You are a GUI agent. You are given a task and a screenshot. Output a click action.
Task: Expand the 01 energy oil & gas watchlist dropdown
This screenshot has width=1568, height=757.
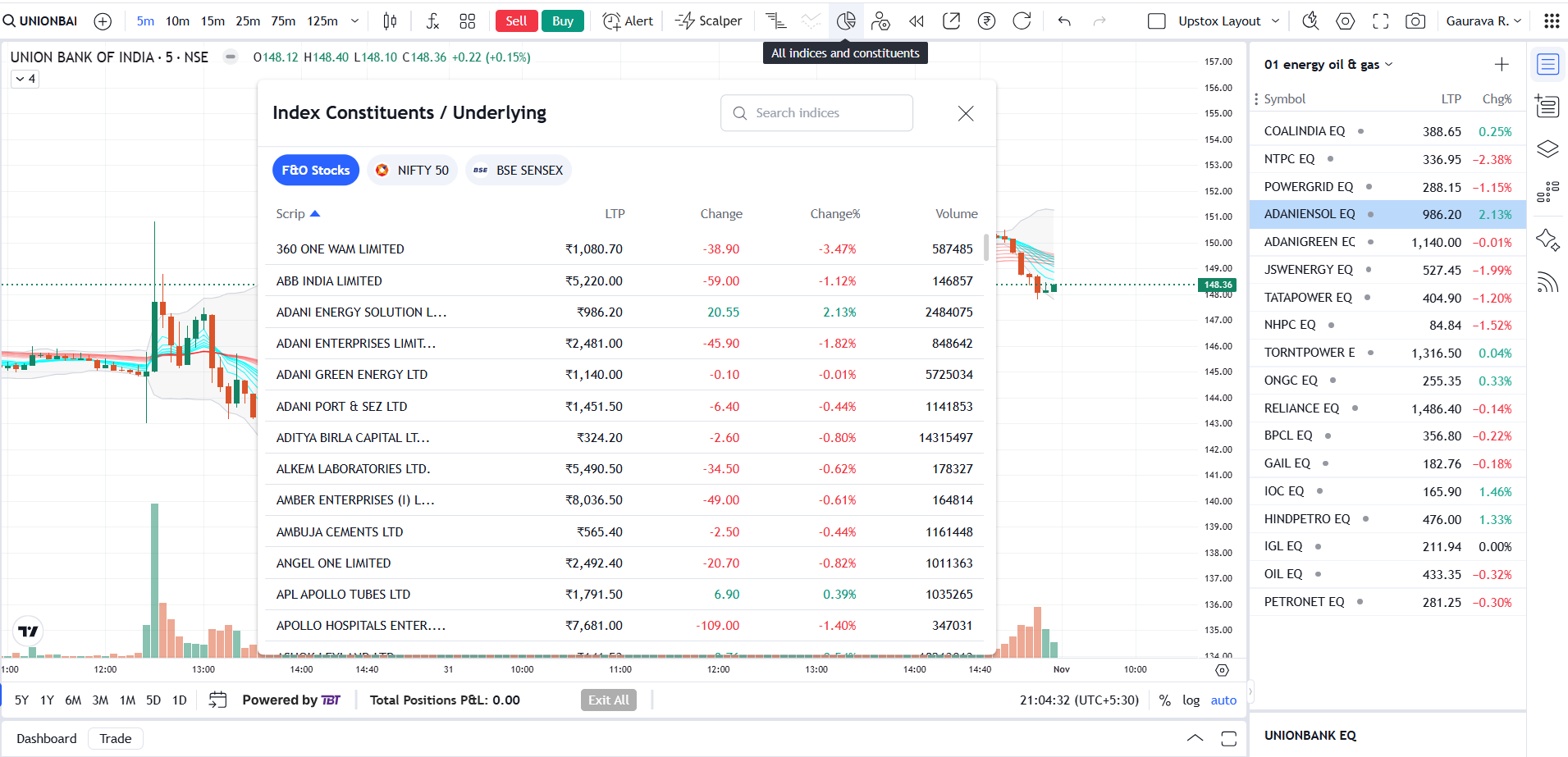[x=1388, y=65]
